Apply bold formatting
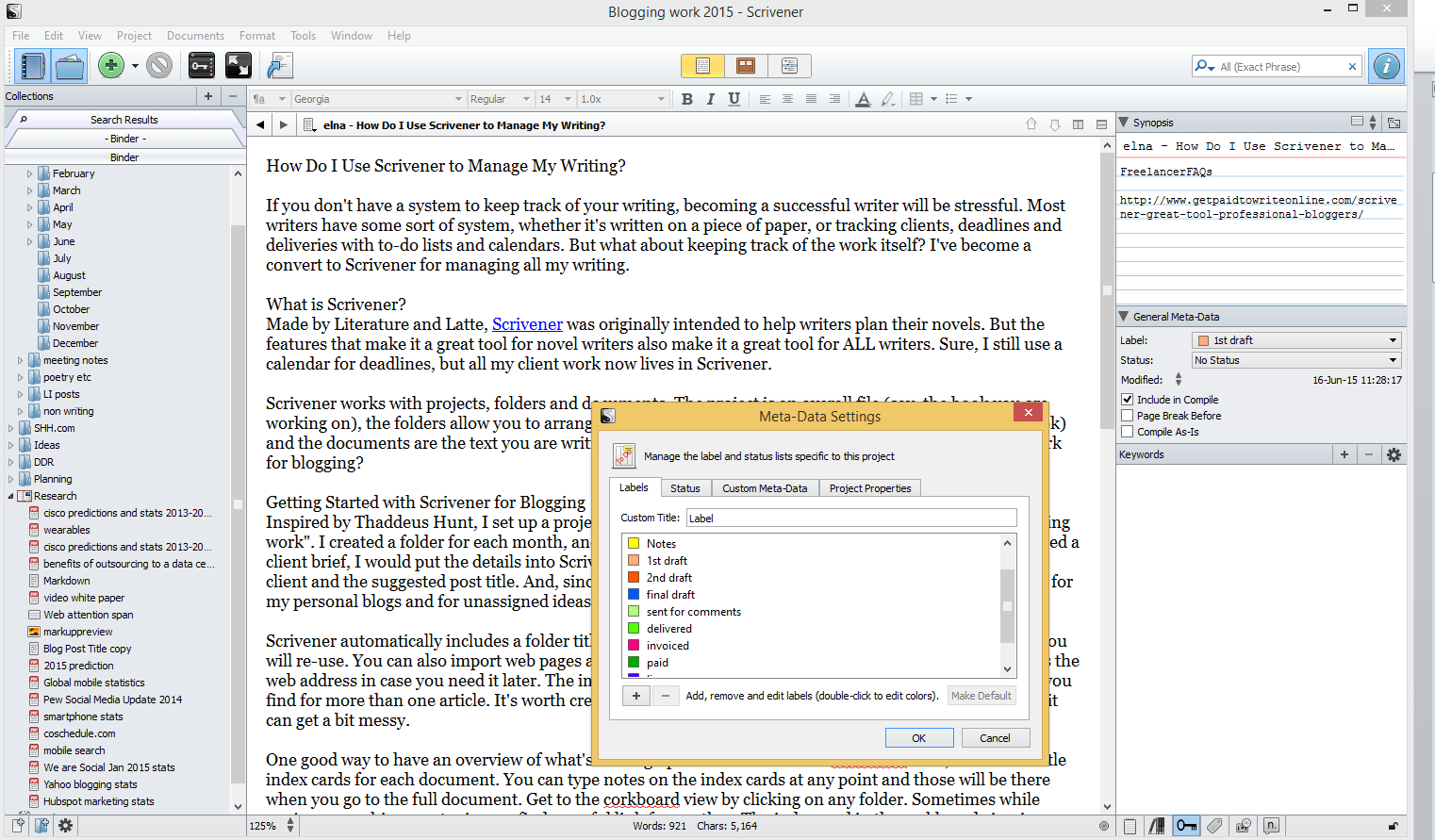The image size is (1435, 840). coord(686,99)
